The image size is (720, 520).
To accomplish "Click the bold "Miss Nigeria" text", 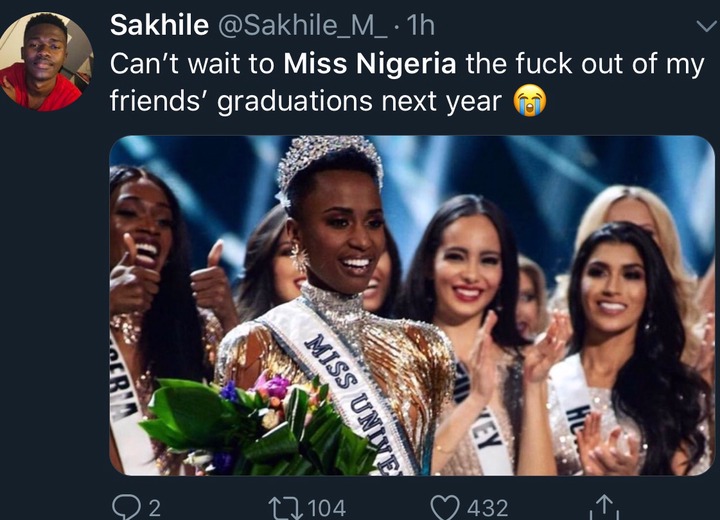I will point(369,63).
